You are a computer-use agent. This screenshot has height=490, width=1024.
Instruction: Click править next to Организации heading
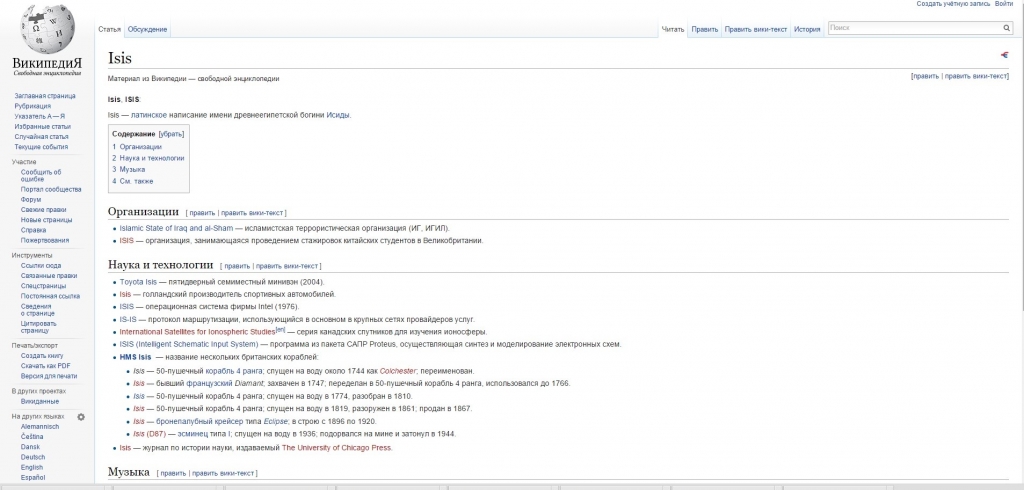click(202, 213)
